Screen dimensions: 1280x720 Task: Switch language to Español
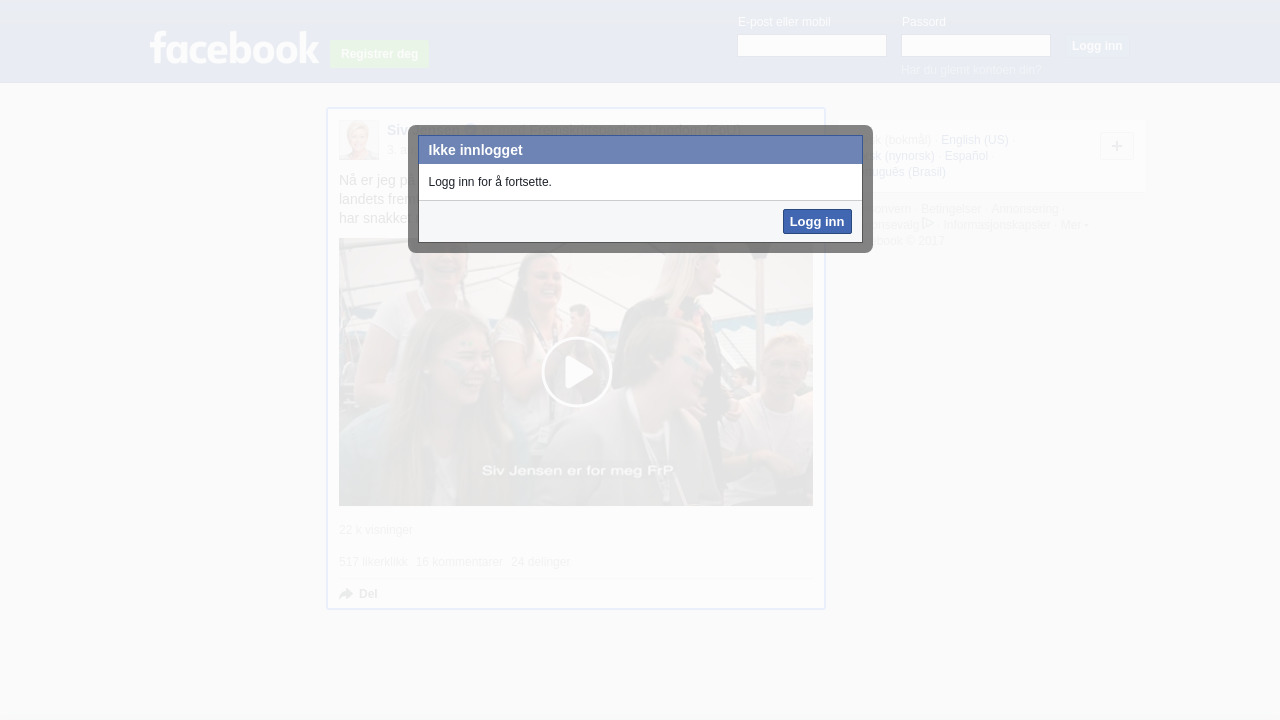(965, 156)
